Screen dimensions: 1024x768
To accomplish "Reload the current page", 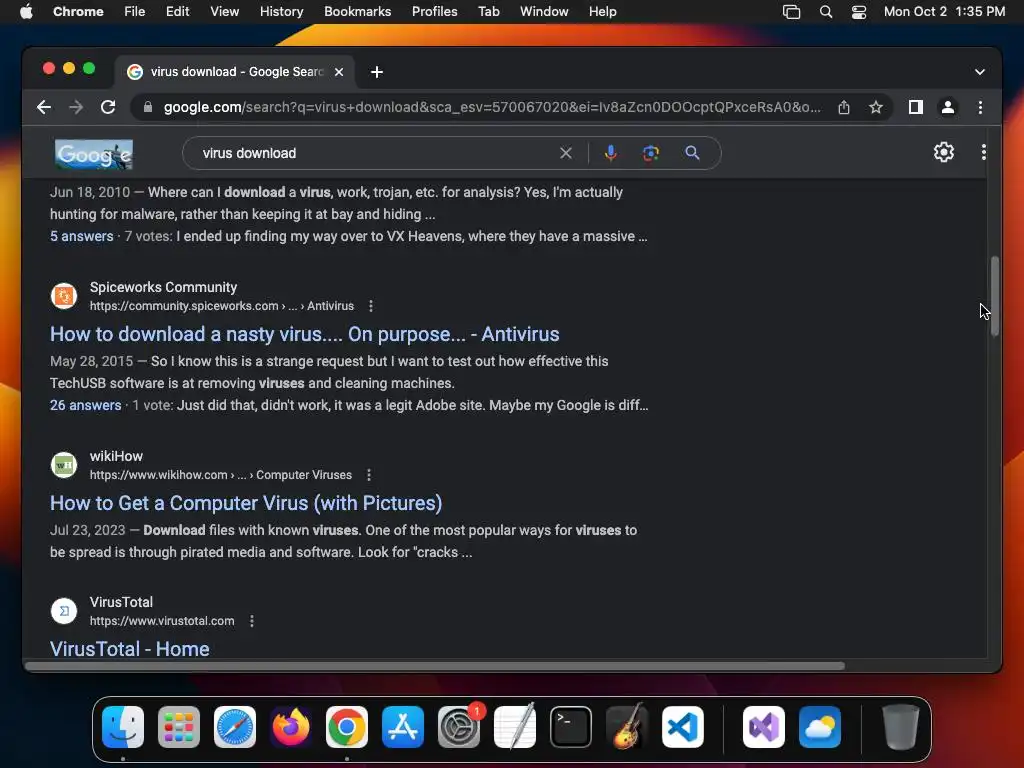I will pos(108,107).
